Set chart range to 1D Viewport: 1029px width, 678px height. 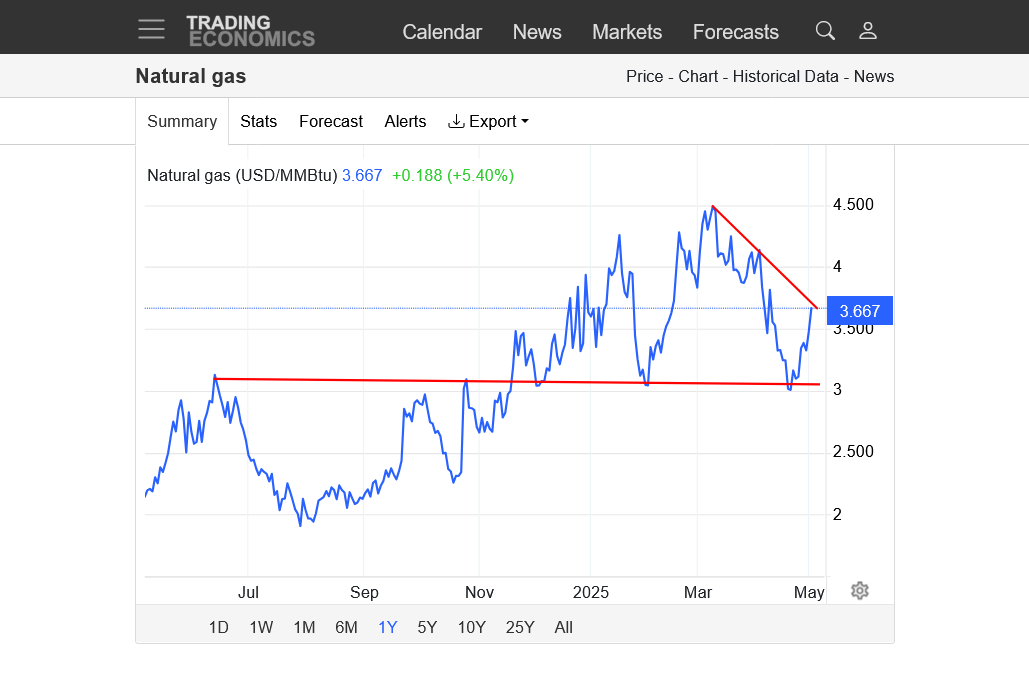(x=218, y=627)
